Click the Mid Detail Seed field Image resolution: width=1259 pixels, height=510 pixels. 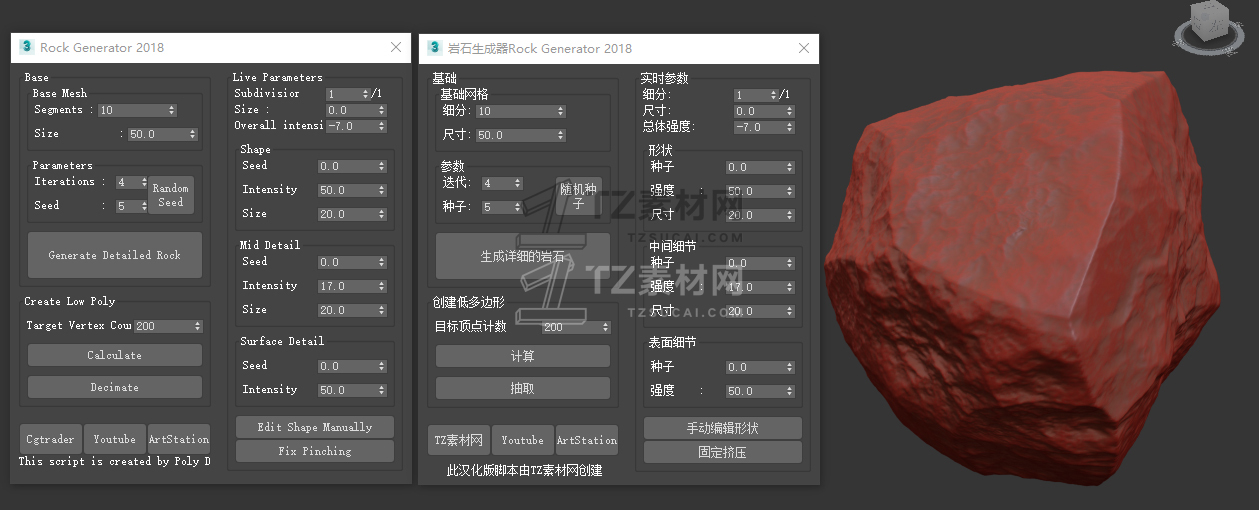347,262
